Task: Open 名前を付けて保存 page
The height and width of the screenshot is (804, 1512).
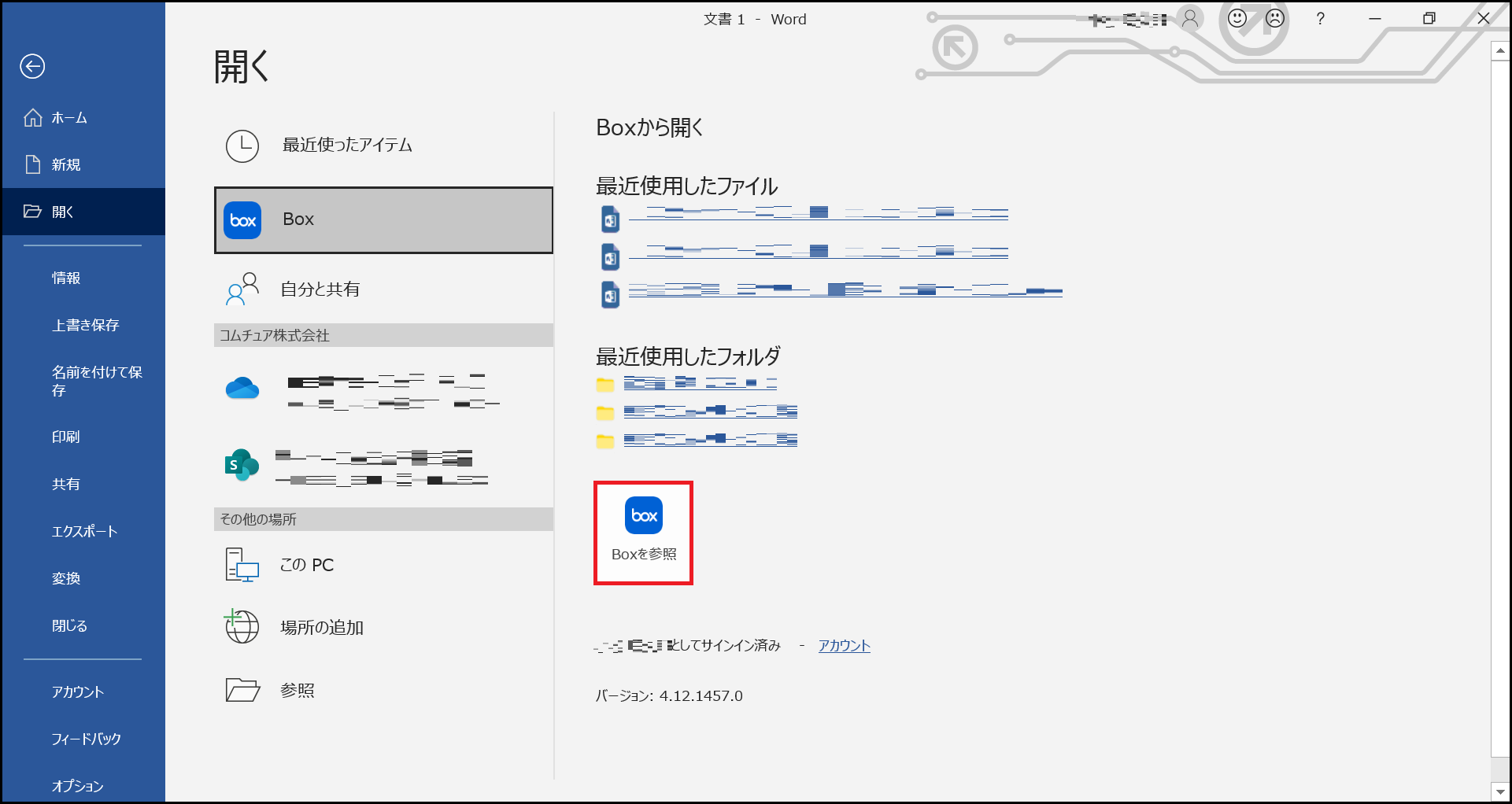Action: [x=83, y=381]
